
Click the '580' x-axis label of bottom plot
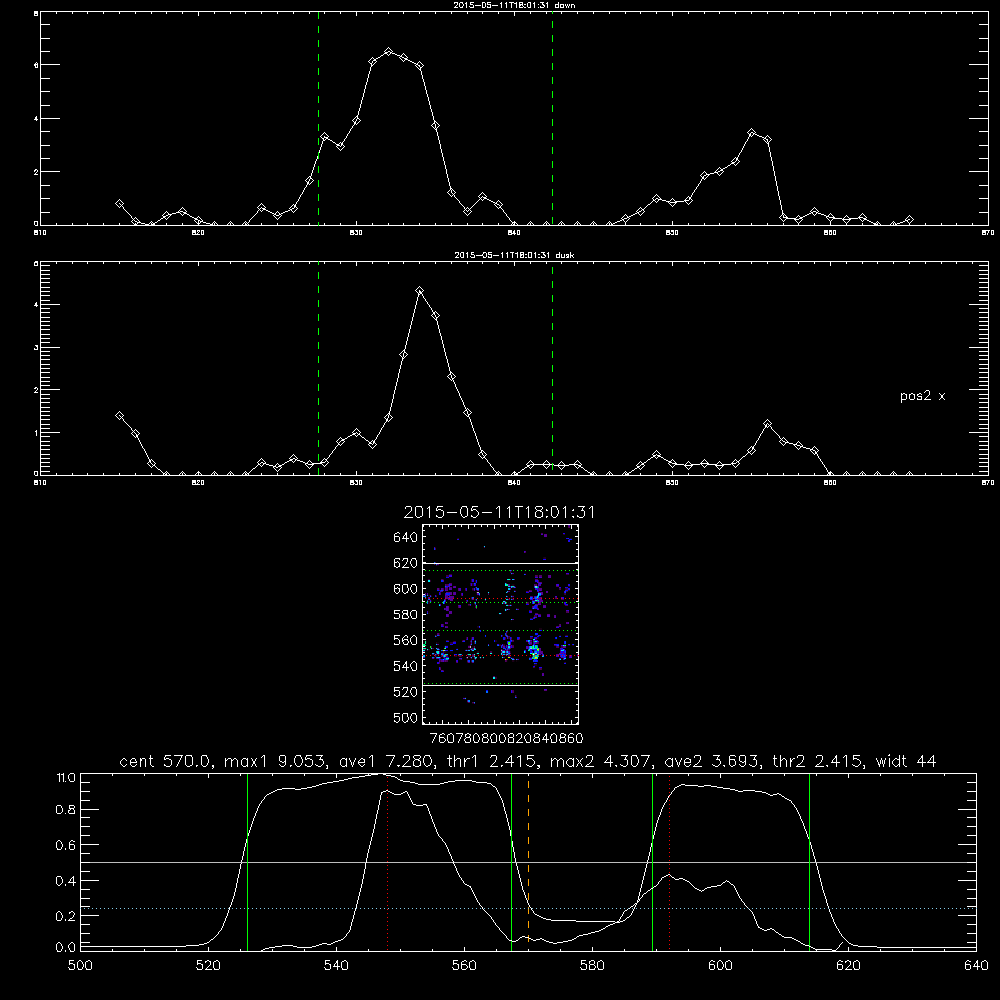[x=592, y=965]
